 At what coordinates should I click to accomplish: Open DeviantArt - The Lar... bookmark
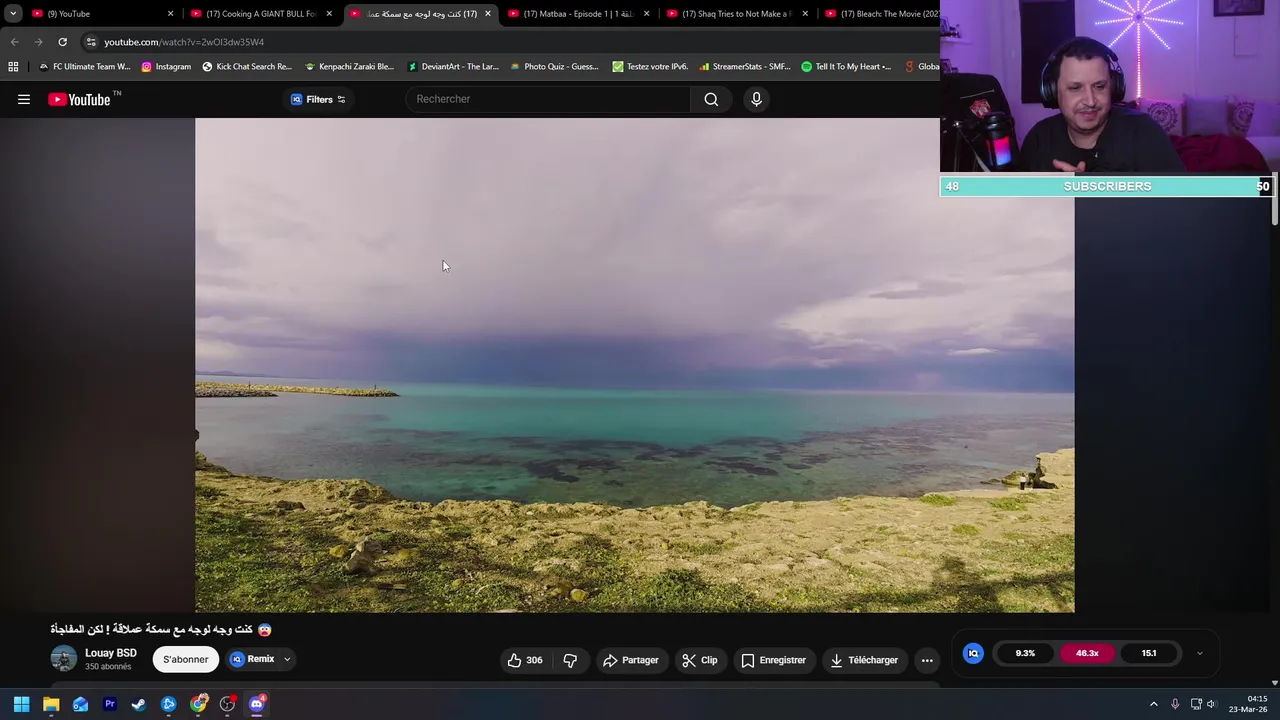click(452, 67)
